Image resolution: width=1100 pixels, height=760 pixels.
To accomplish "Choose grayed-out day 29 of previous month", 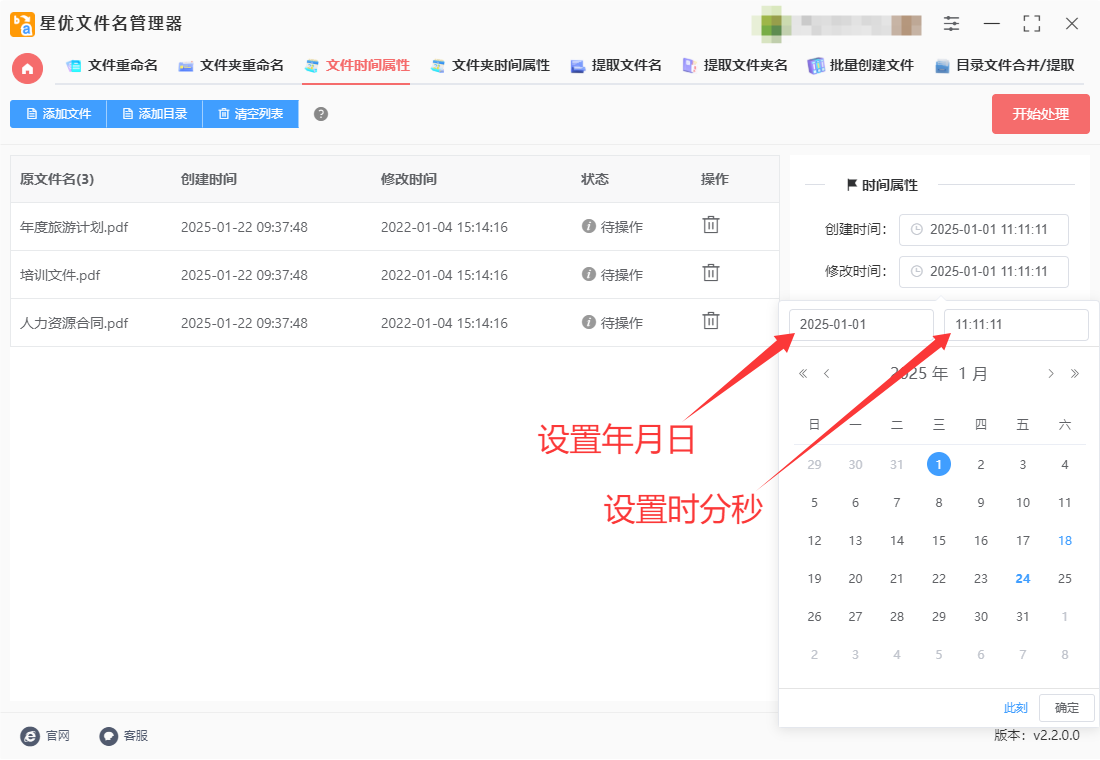I will click(x=814, y=464).
